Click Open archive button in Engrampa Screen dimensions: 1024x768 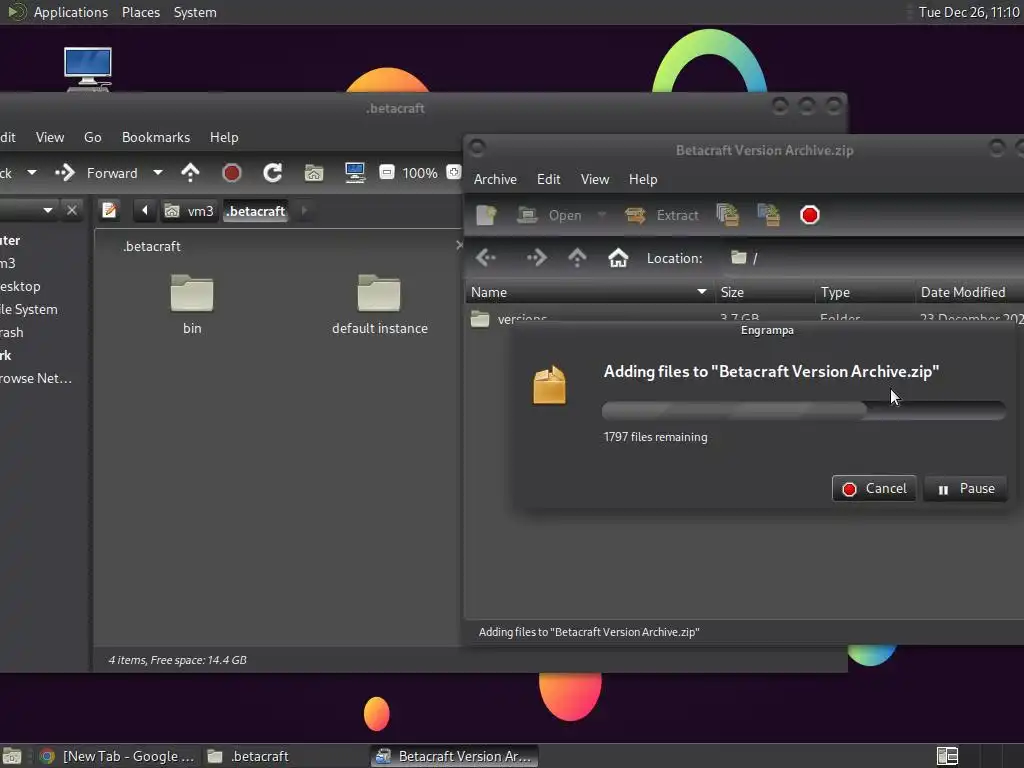[549, 215]
